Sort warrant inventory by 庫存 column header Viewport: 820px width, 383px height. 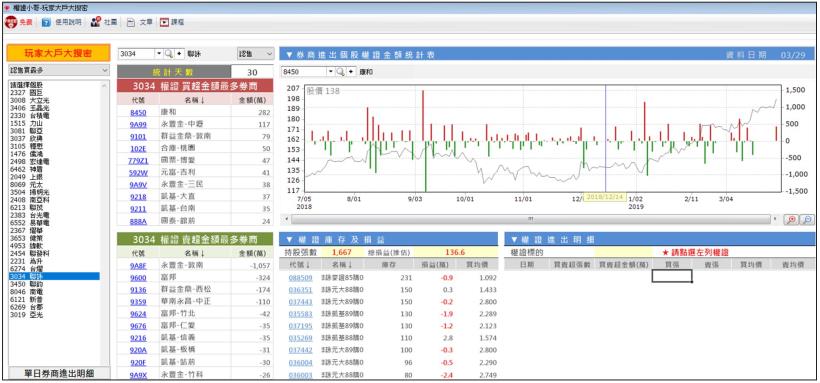[x=388, y=265]
